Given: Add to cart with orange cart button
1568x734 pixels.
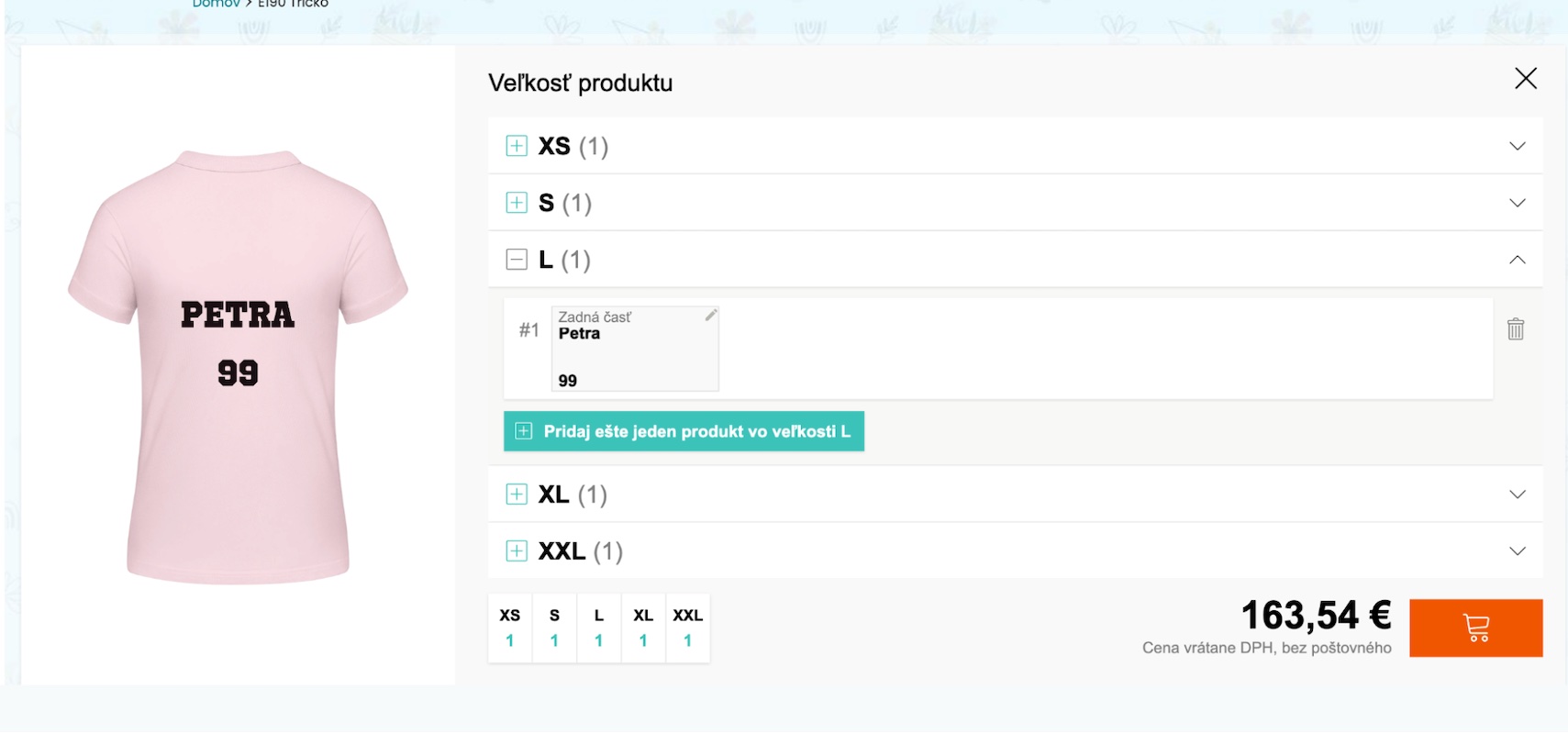Looking at the screenshot, I should 1475,628.
